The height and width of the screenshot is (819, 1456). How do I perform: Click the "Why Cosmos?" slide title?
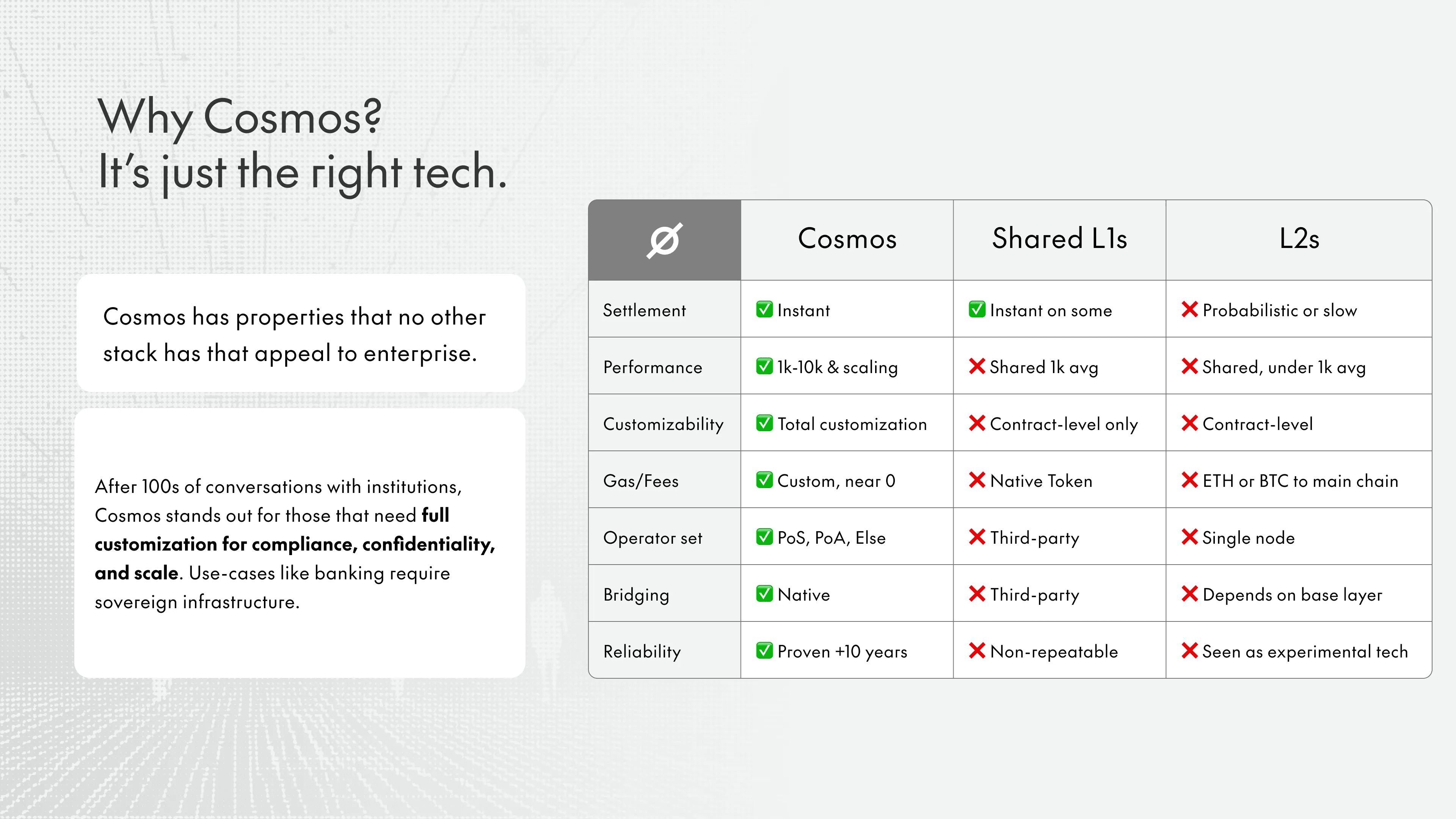(x=240, y=117)
